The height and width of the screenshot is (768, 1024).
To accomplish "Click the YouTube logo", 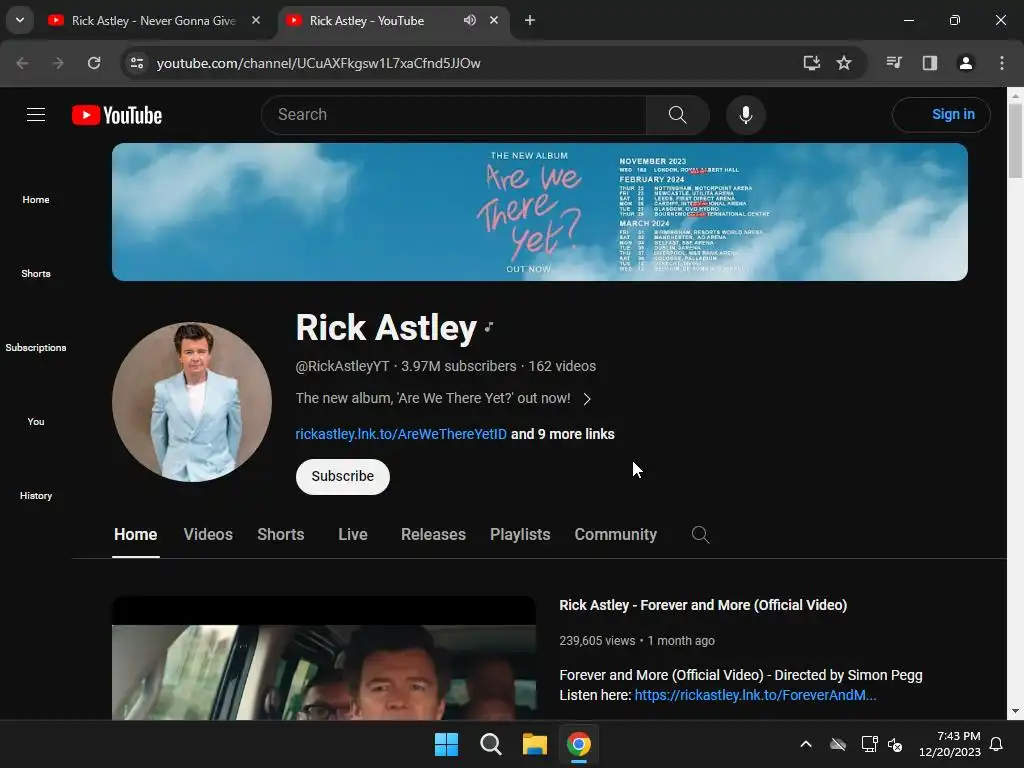I will click(117, 115).
